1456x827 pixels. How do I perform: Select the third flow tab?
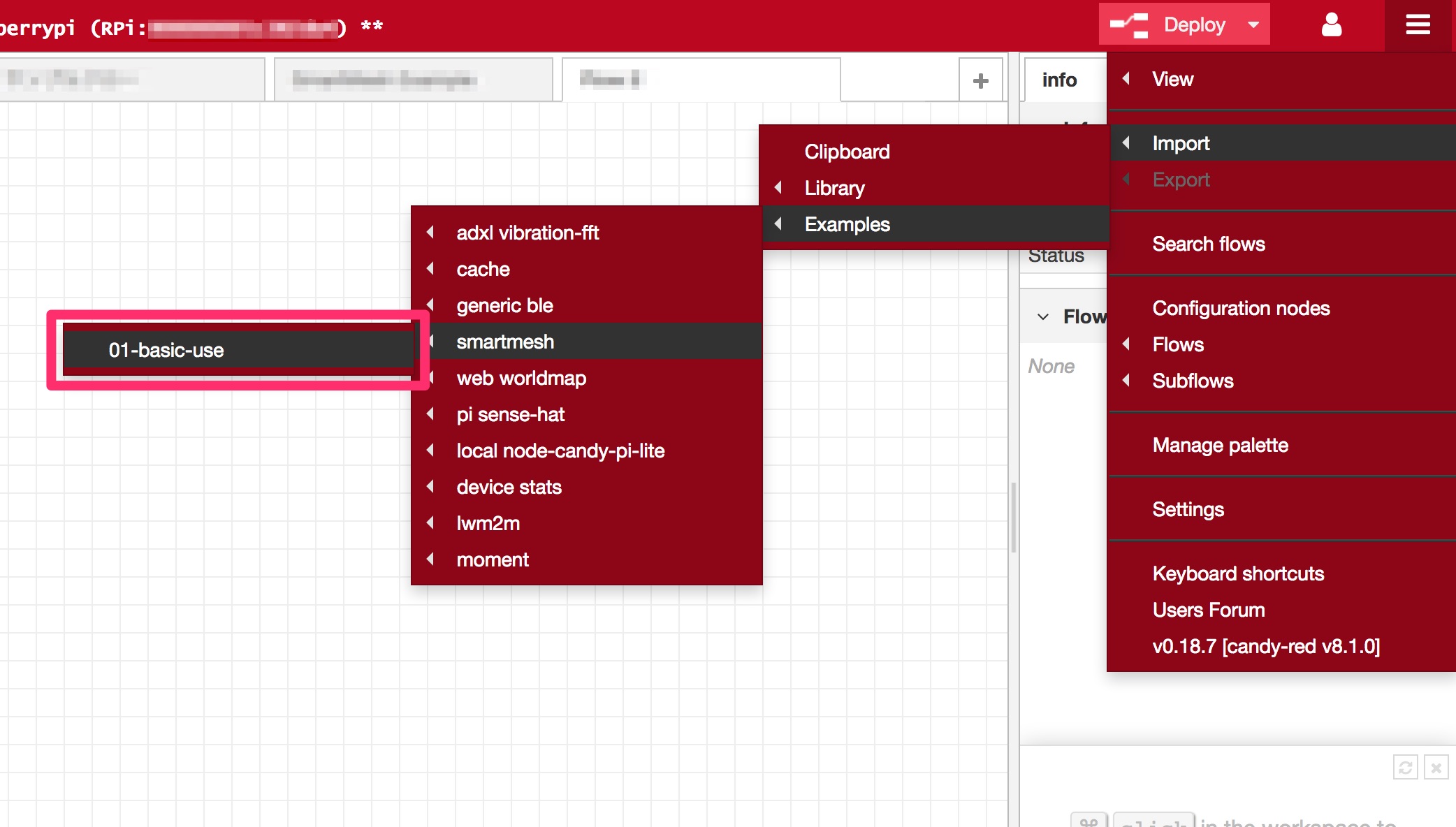point(701,80)
